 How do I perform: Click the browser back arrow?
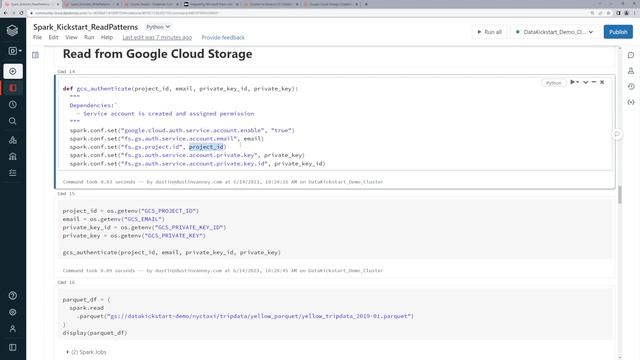5,13
